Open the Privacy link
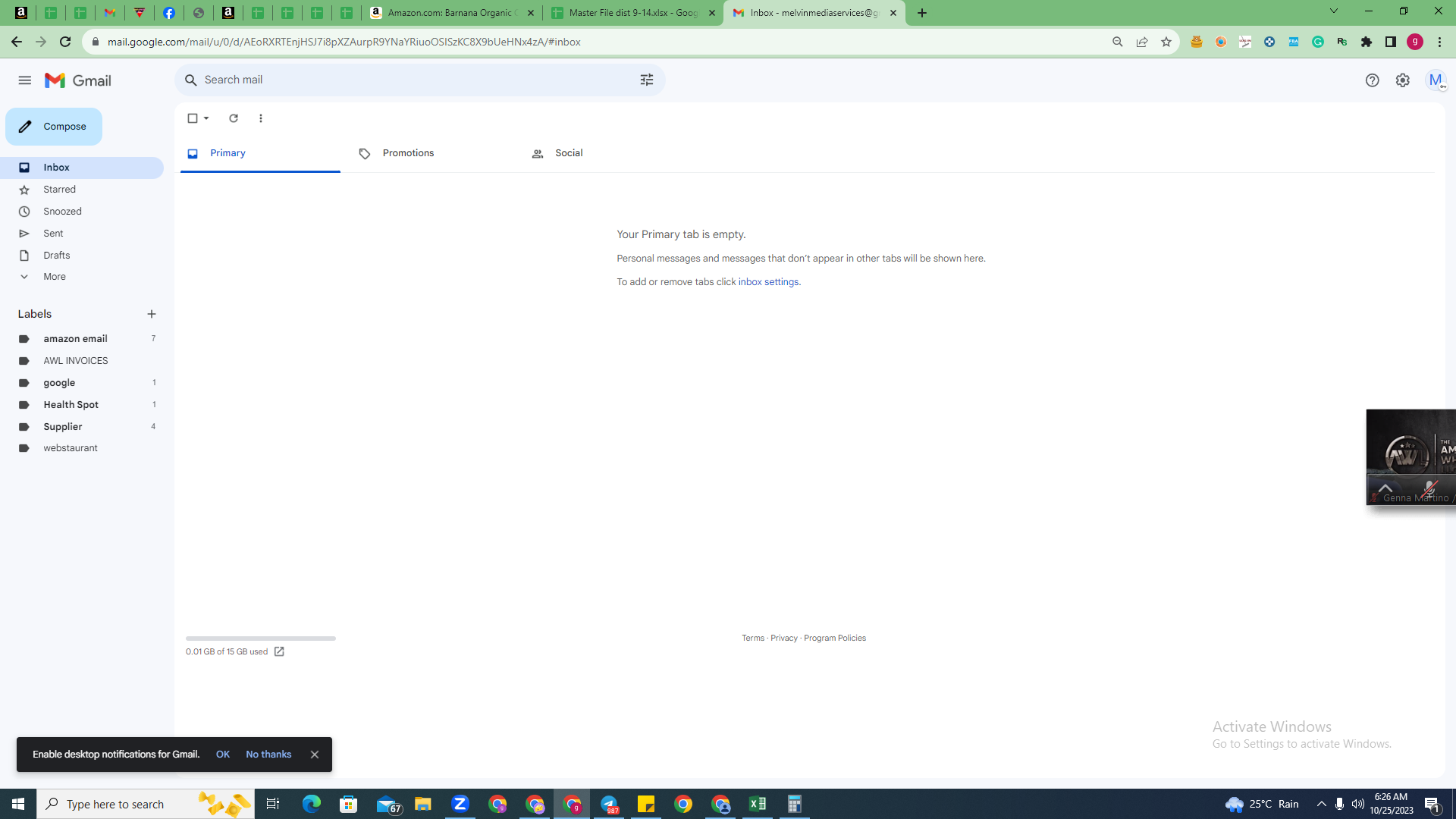Viewport: 1456px width, 819px height. tap(784, 639)
